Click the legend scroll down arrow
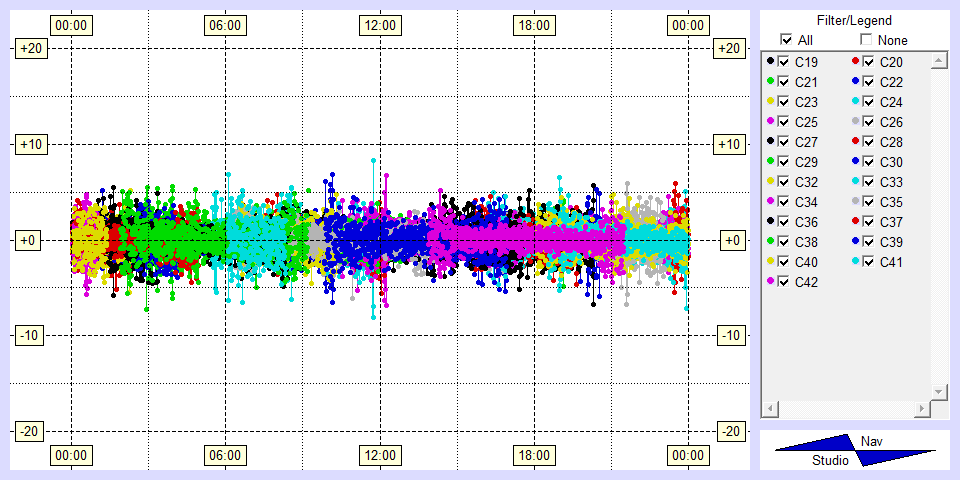960x480 pixels. pyautogui.click(x=938, y=390)
